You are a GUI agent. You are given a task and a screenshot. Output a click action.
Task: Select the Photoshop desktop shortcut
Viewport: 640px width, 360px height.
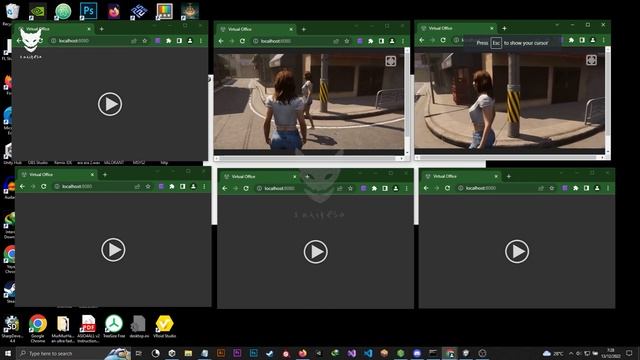pyautogui.click(x=88, y=11)
